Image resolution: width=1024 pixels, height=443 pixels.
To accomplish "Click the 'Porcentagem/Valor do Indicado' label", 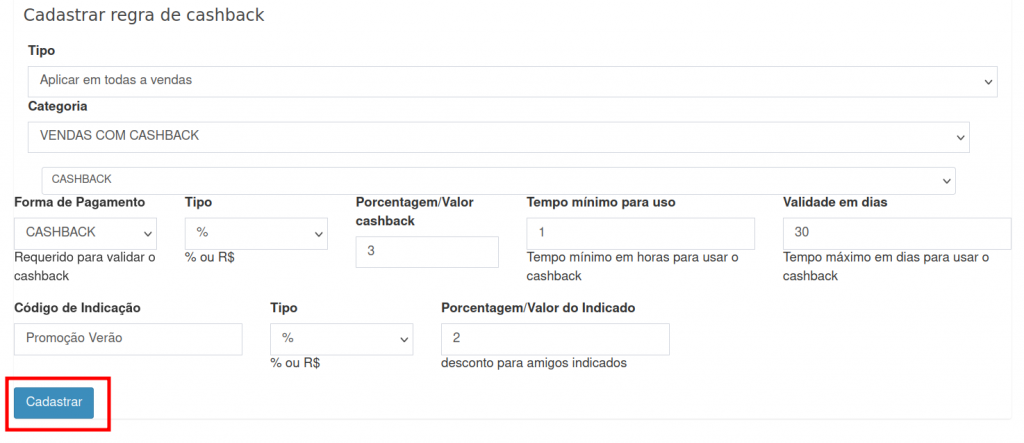I will point(538,308).
